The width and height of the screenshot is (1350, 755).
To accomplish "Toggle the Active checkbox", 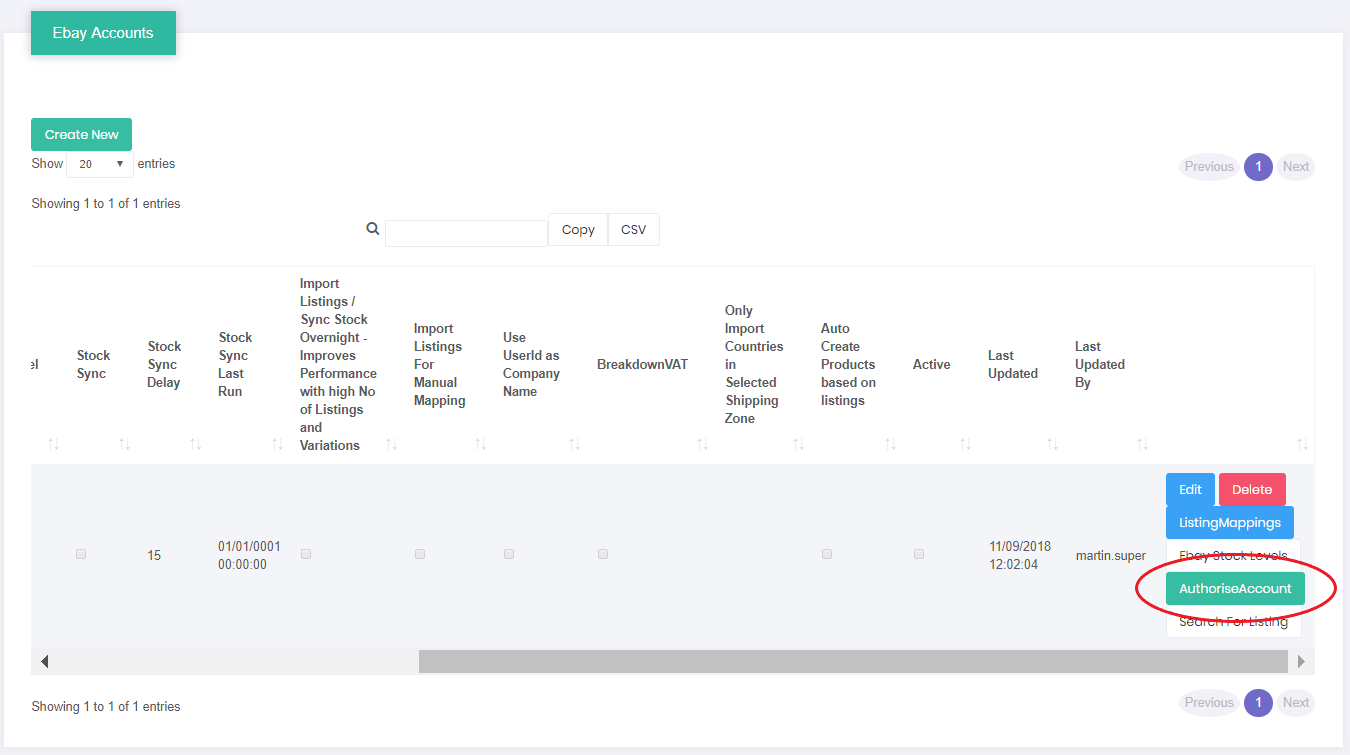I will tap(919, 554).
